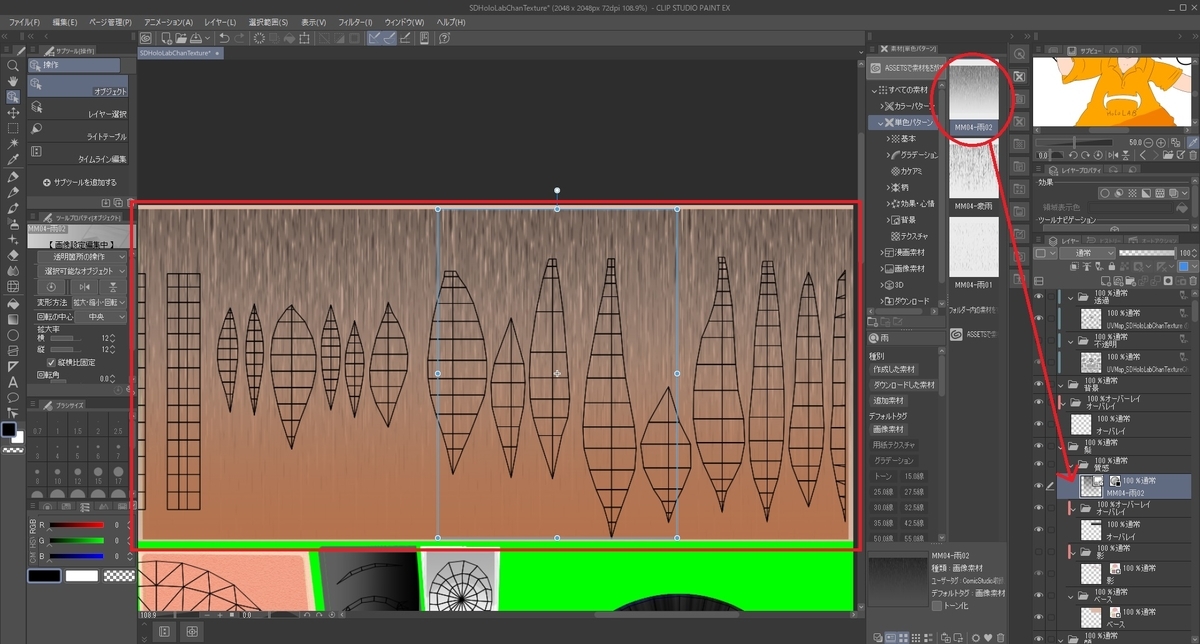
Task: Click the flip horizontal button in tool property
Action: pos(84,287)
